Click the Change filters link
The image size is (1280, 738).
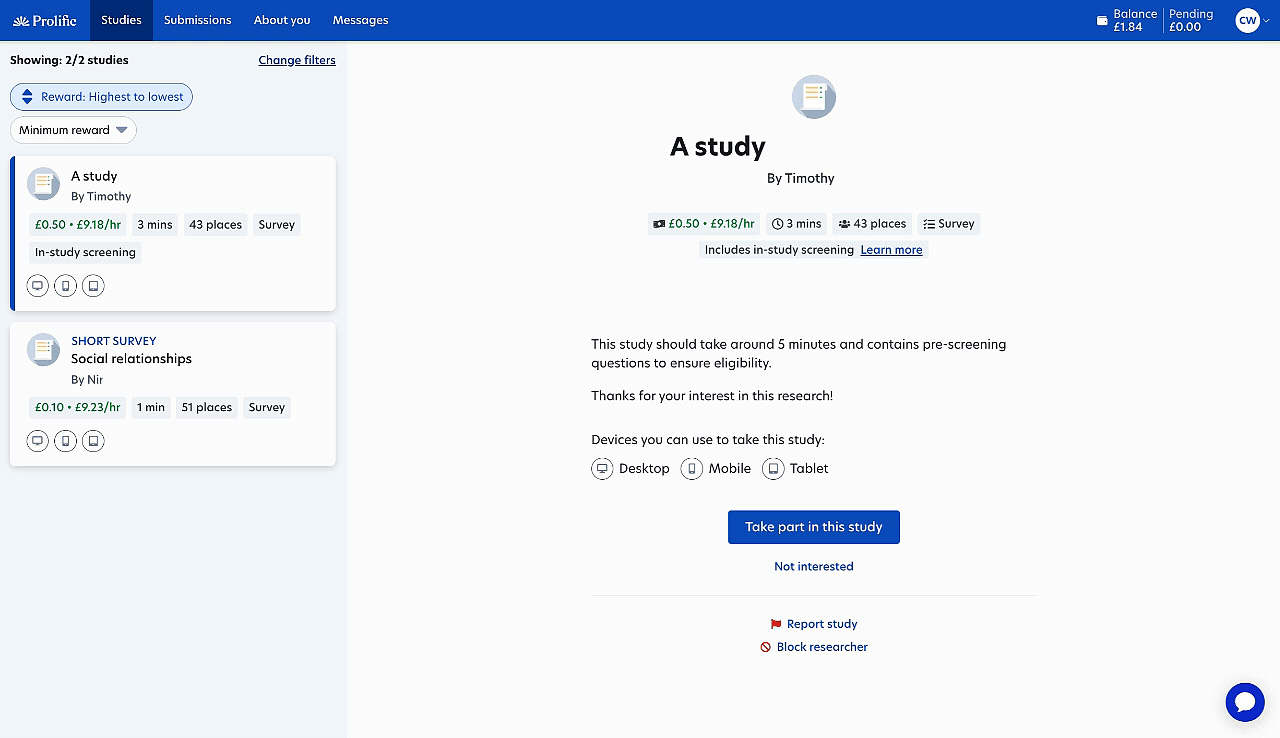click(x=297, y=60)
